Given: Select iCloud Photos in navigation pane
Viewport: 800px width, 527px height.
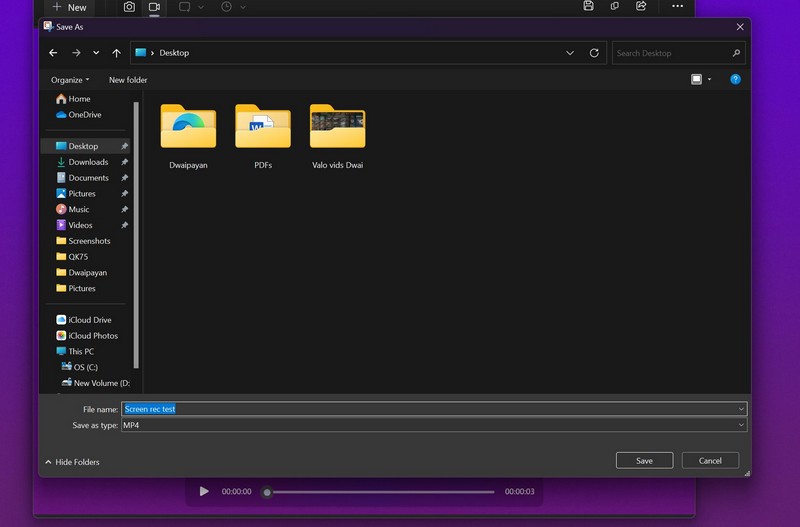Looking at the screenshot, I should tap(92, 336).
